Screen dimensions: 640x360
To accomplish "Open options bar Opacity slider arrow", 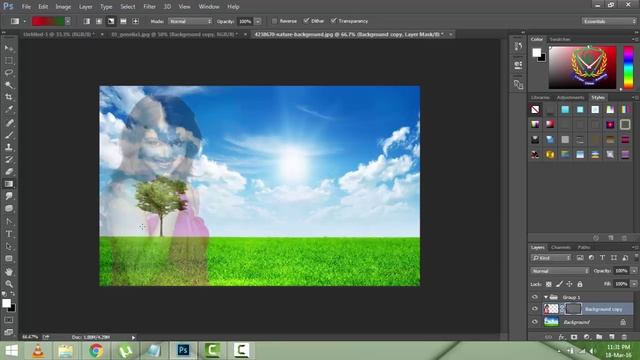I will coord(258,21).
